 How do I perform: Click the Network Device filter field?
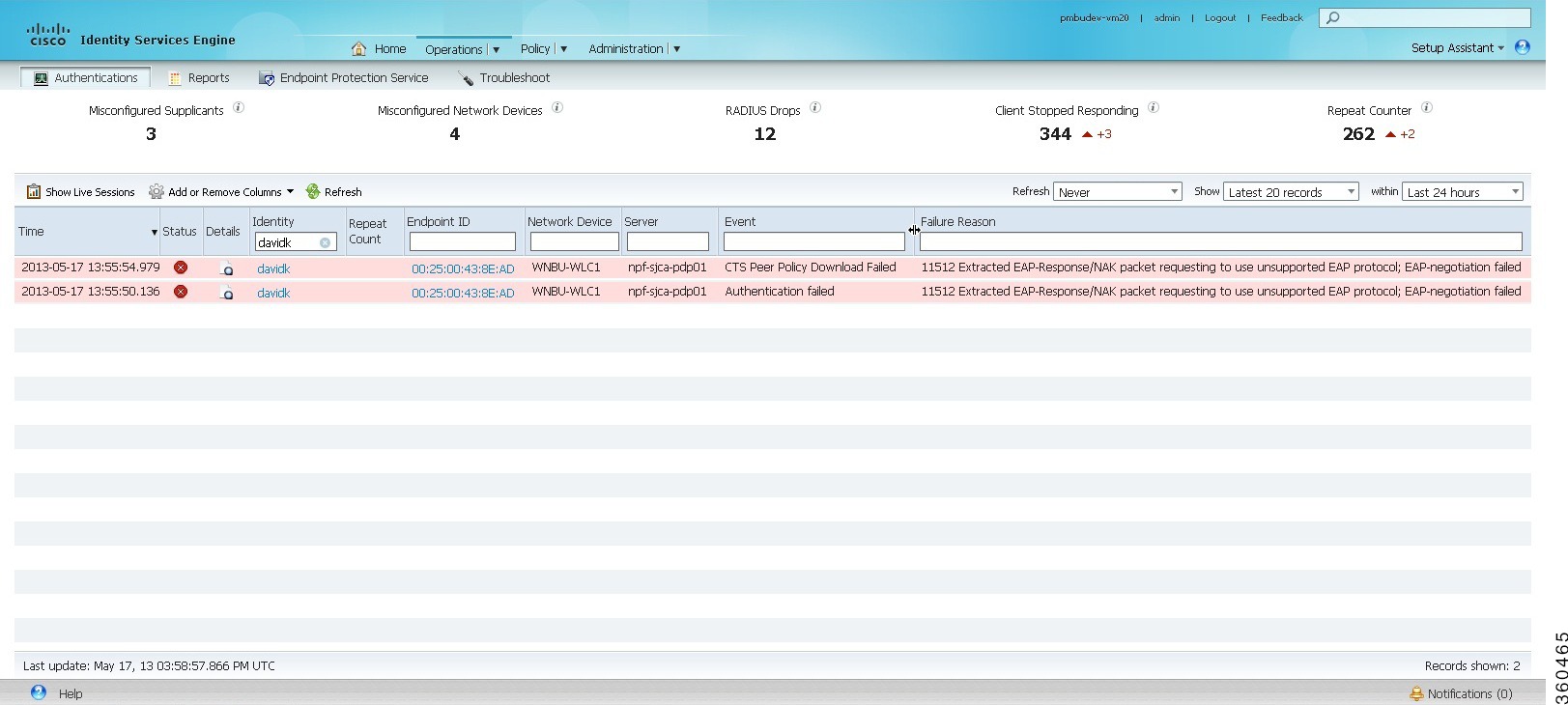tap(574, 241)
